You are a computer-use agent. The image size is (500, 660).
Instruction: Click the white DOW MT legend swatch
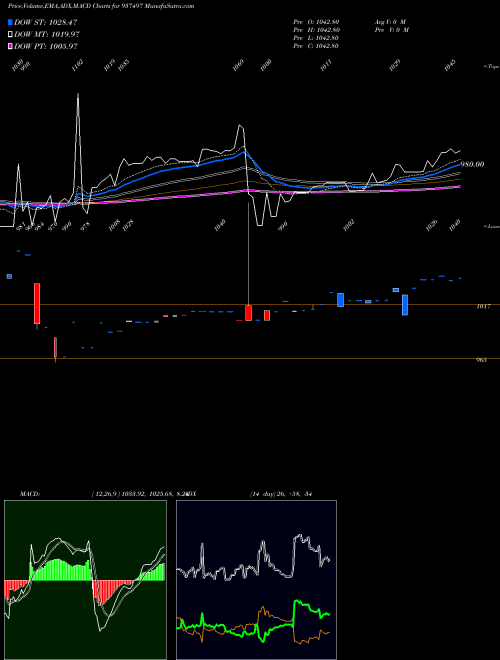coord(10,34)
